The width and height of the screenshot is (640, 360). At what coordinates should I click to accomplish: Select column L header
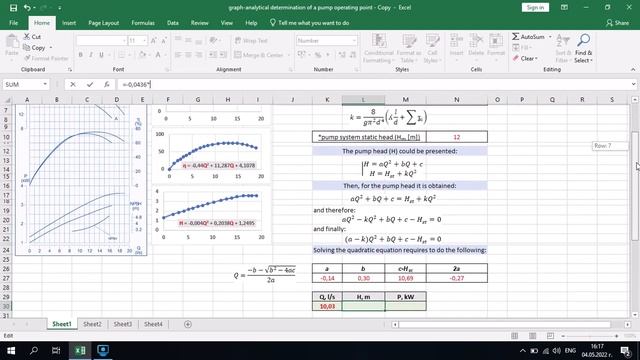[x=363, y=100]
